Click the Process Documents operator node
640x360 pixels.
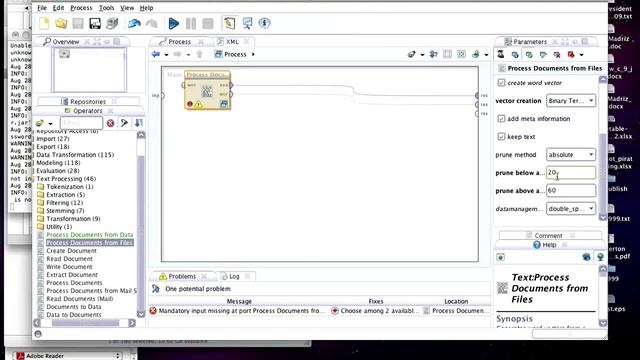point(207,90)
